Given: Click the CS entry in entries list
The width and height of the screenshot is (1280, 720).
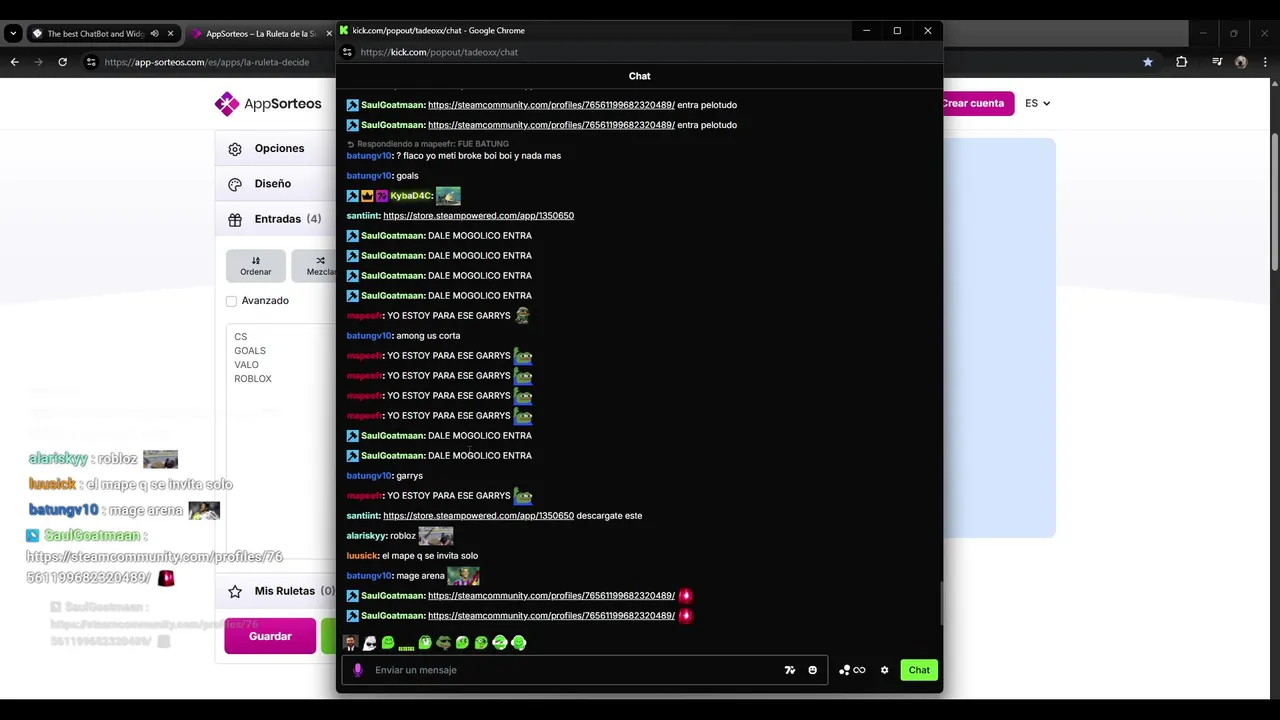Looking at the screenshot, I should 240,337.
